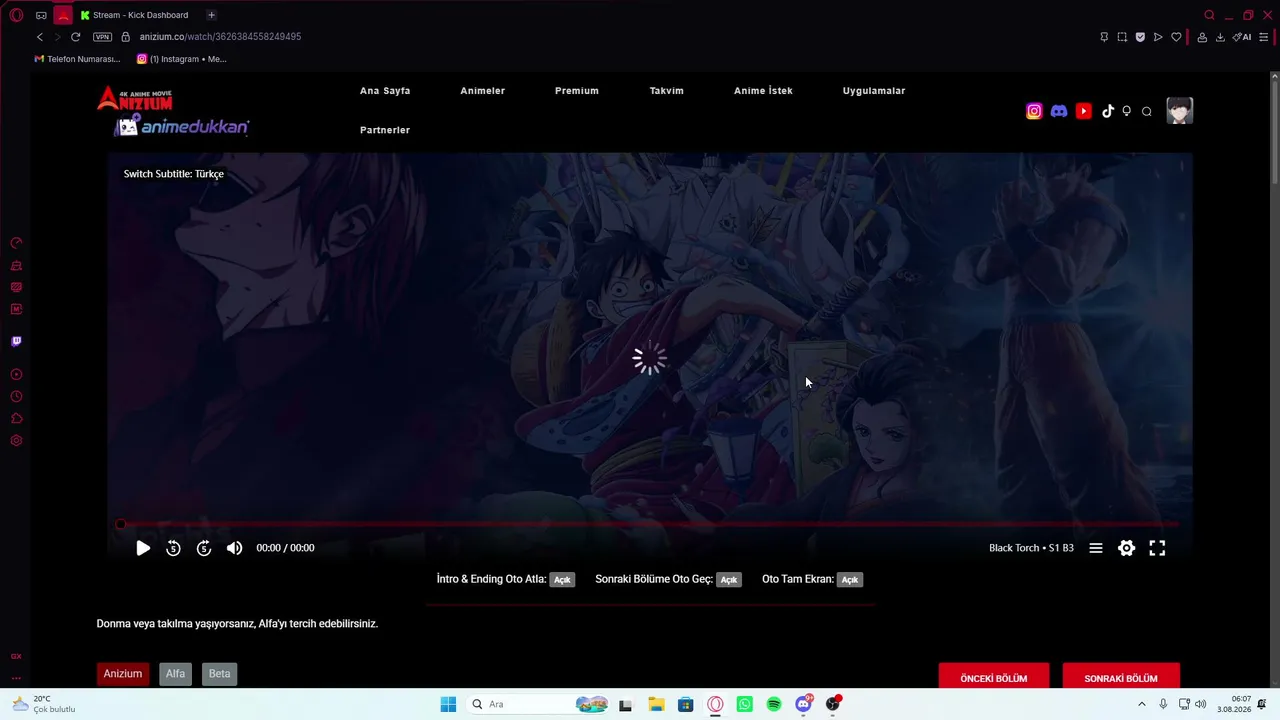Image resolution: width=1280 pixels, height=720 pixels.
Task: Click the Windows taskbar search box
Action: tap(540, 704)
